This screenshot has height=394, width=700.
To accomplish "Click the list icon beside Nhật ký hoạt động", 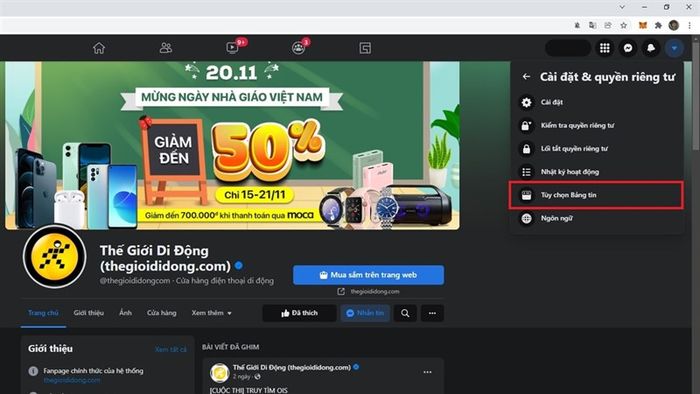I will point(526,172).
